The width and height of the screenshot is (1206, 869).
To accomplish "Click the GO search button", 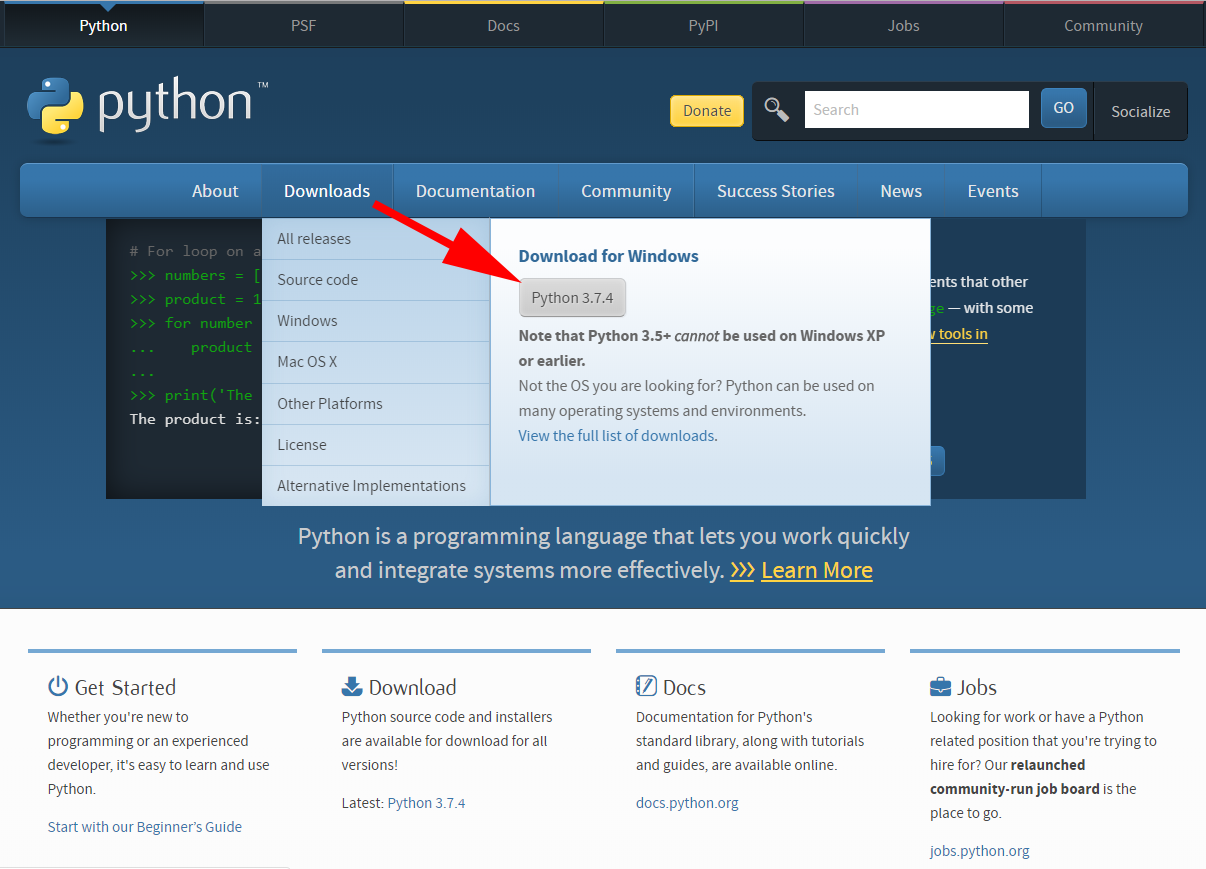I will click(x=1064, y=108).
